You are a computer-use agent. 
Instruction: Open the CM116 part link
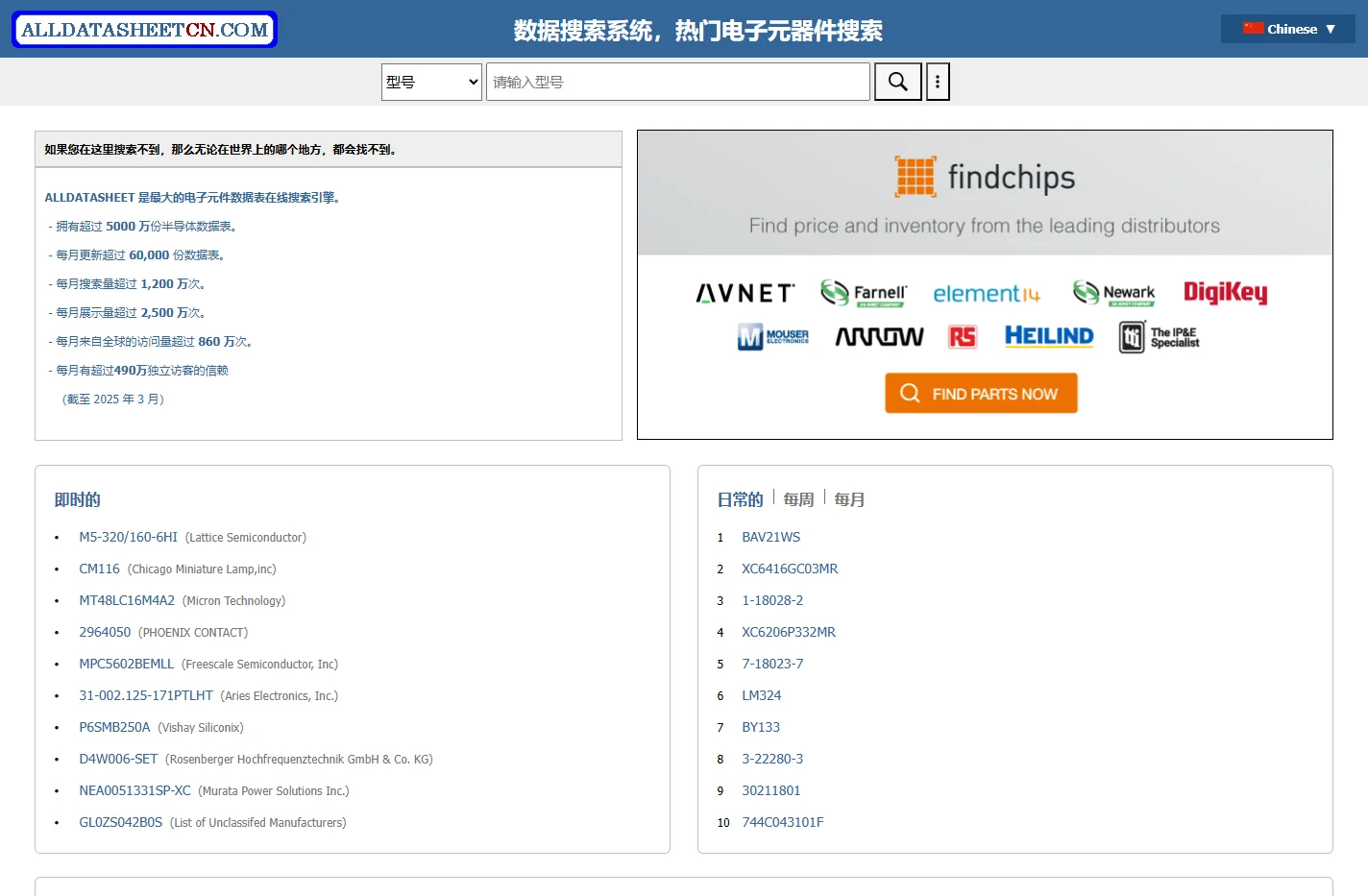tap(99, 569)
